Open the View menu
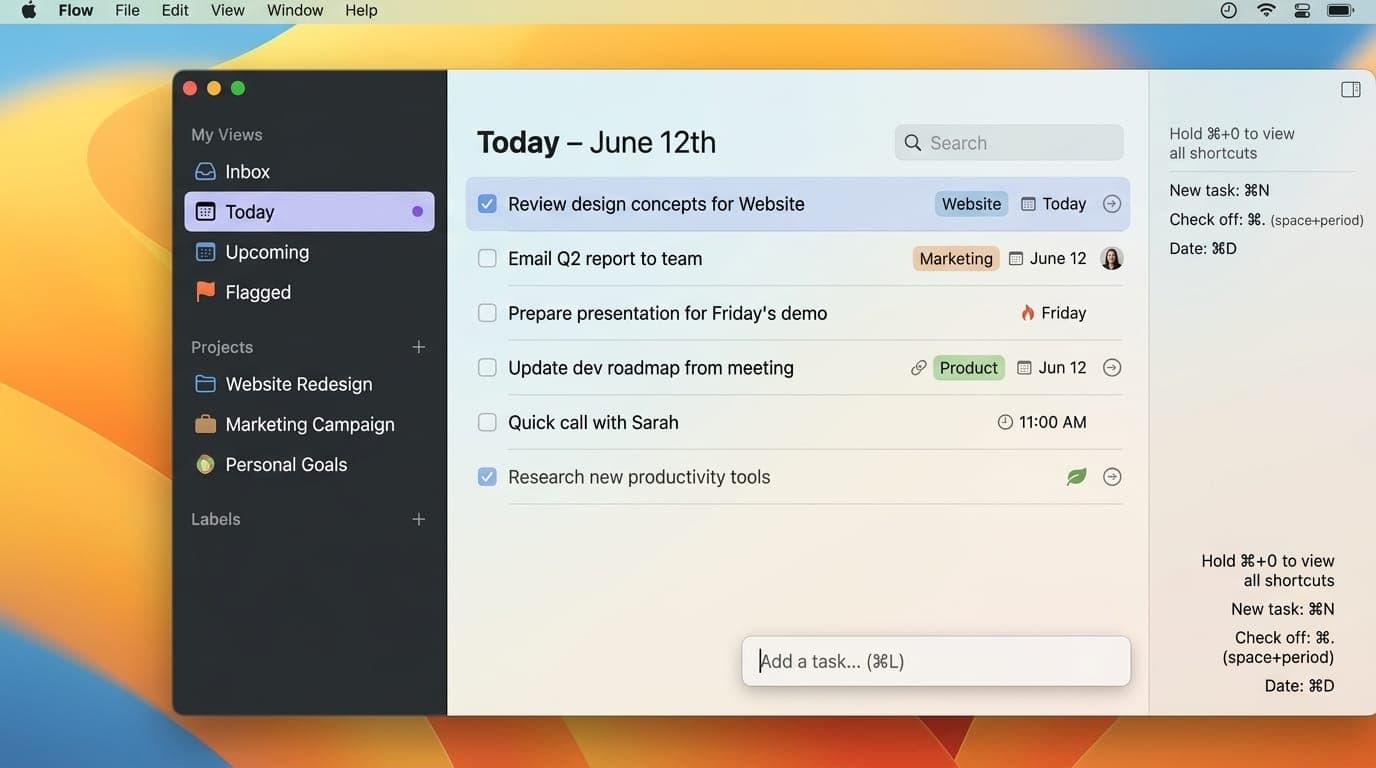 pyautogui.click(x=227, y=10)
